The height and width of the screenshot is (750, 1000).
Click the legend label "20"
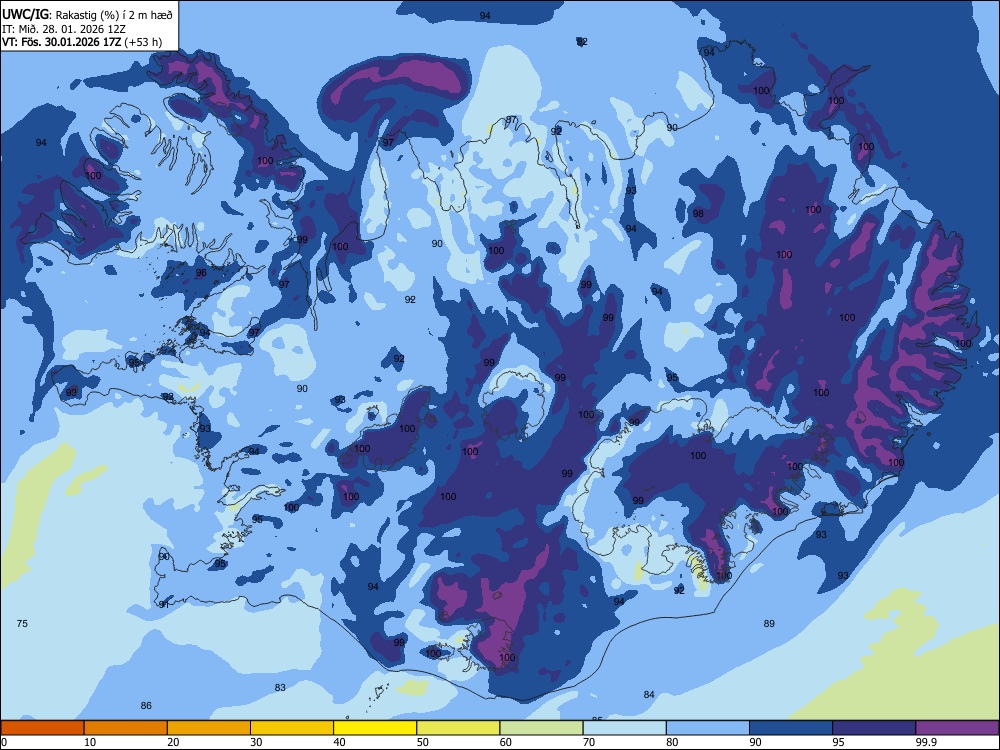(x=173, y=742)
